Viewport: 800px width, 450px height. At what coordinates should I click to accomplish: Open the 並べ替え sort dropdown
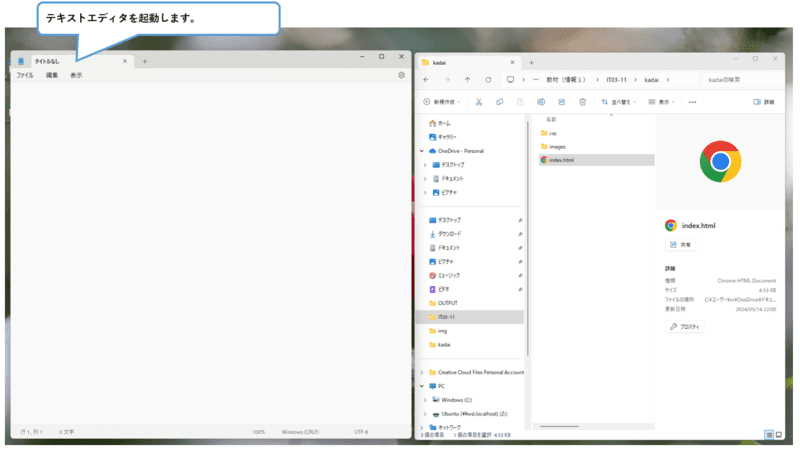pyautogui.click(x=618, y=102)
